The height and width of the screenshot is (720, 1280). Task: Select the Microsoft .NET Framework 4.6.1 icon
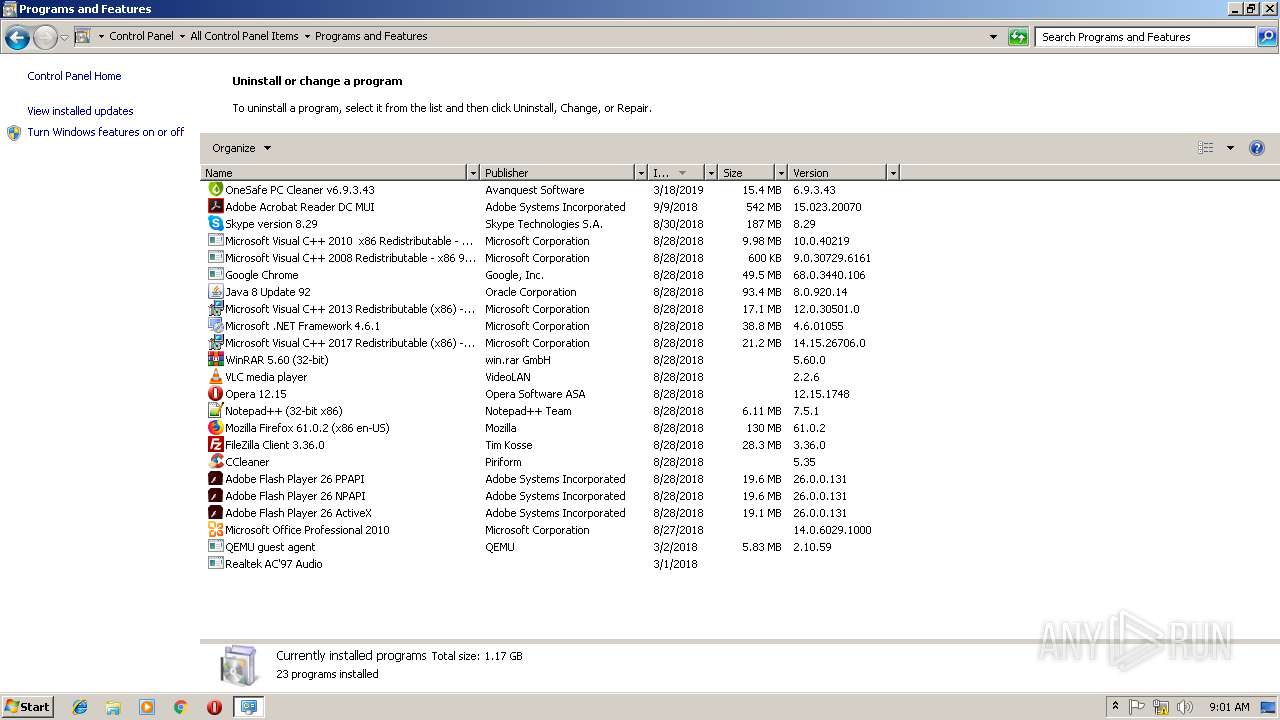(215, 325)
